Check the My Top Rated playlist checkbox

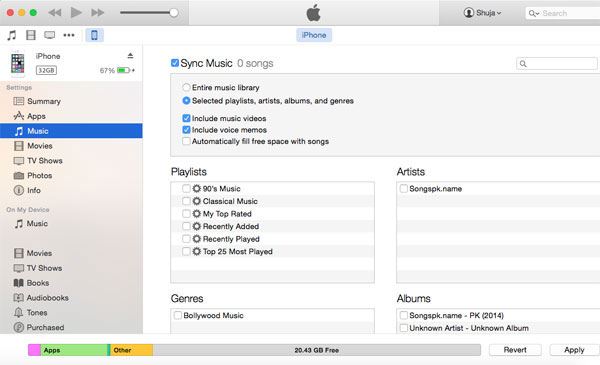[186, 213]
